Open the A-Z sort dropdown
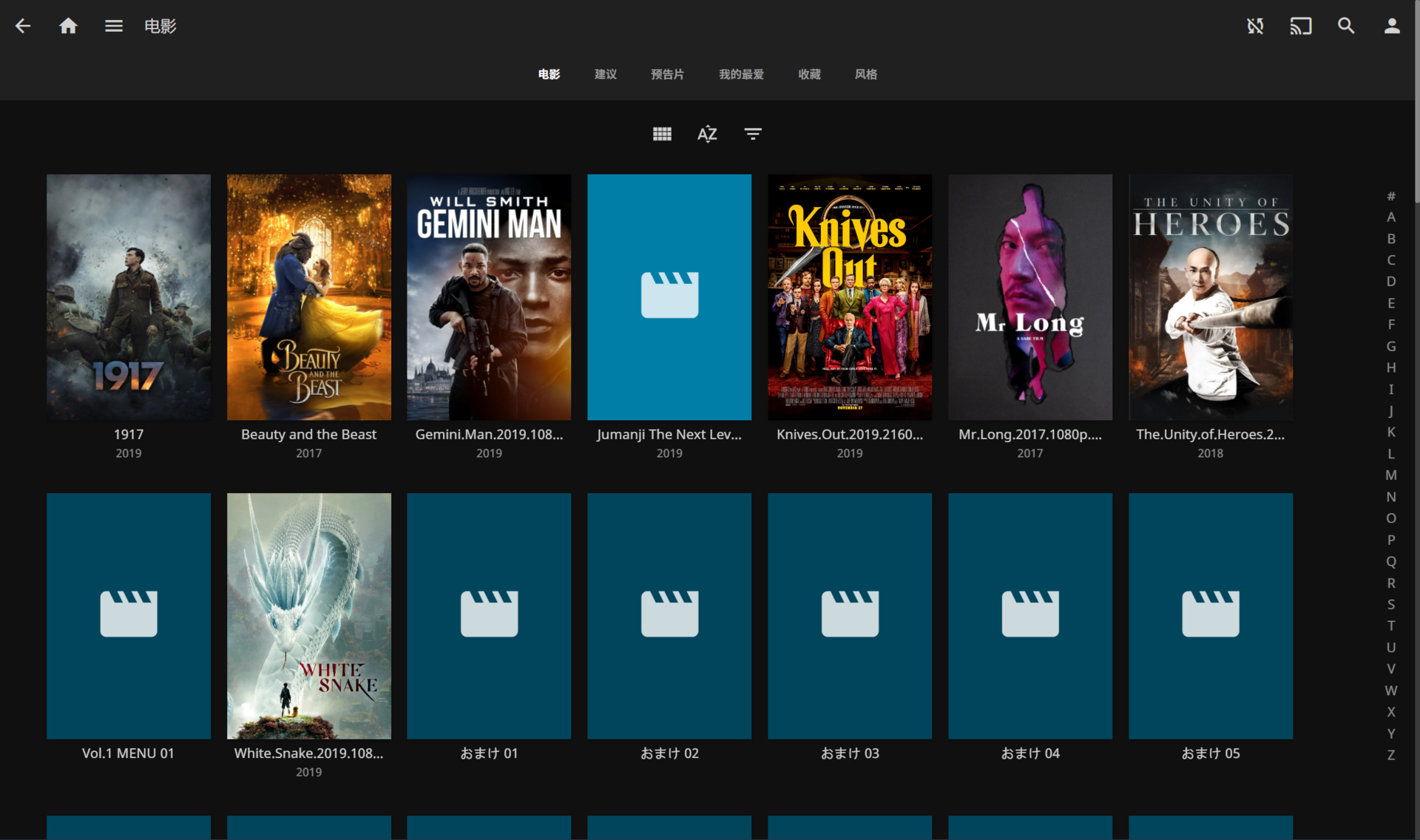The width and height of the screenshot is (1420, 840). tap(707, 134)
